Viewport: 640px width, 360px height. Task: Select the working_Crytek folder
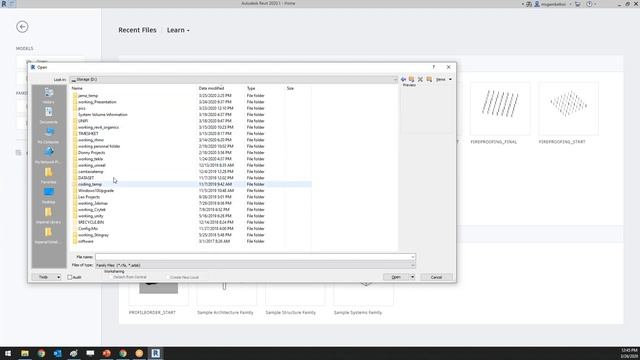point(92,210)
